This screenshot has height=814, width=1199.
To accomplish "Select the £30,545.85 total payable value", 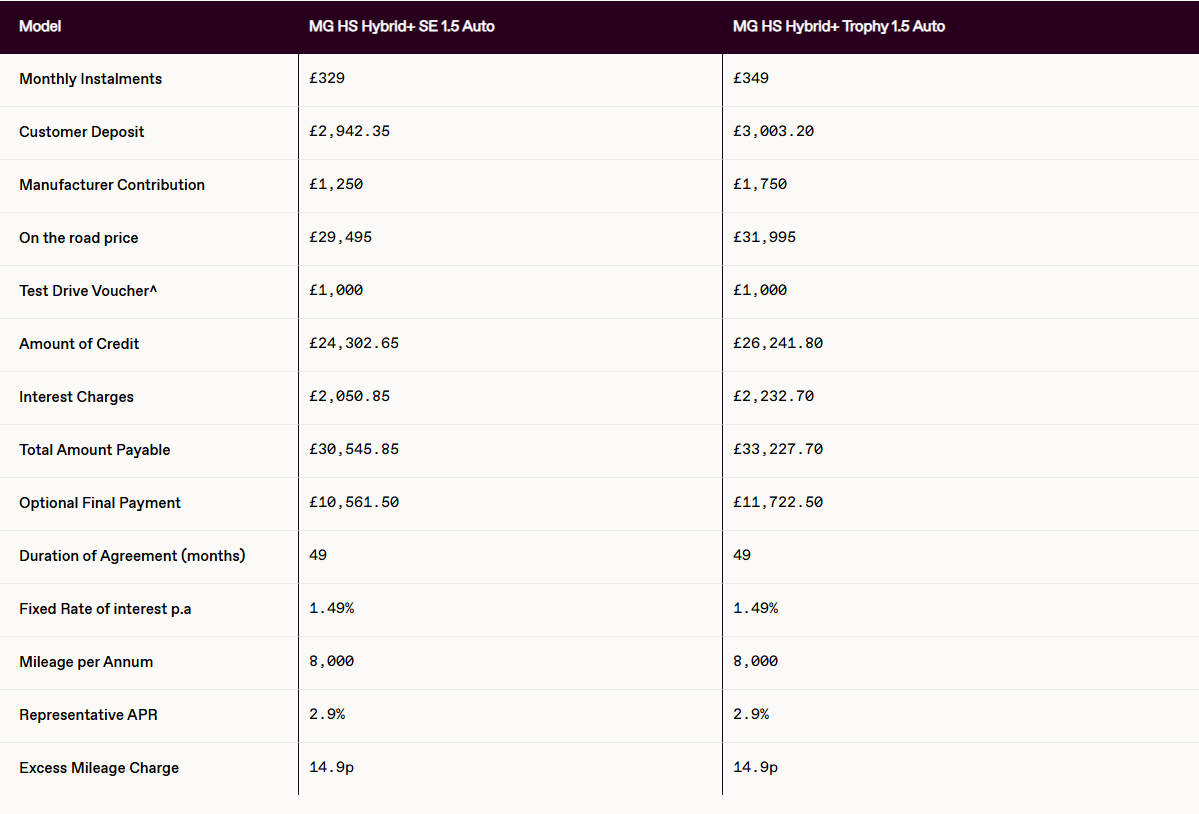I will point(354,449).
